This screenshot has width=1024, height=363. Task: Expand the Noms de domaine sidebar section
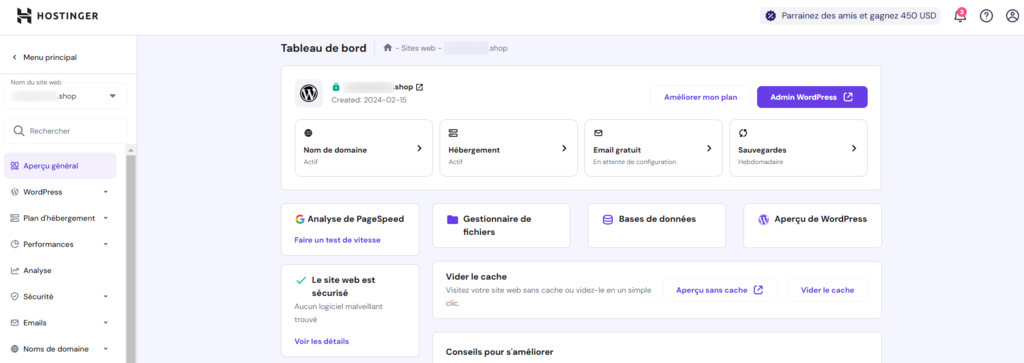click(x=105, y=349)
